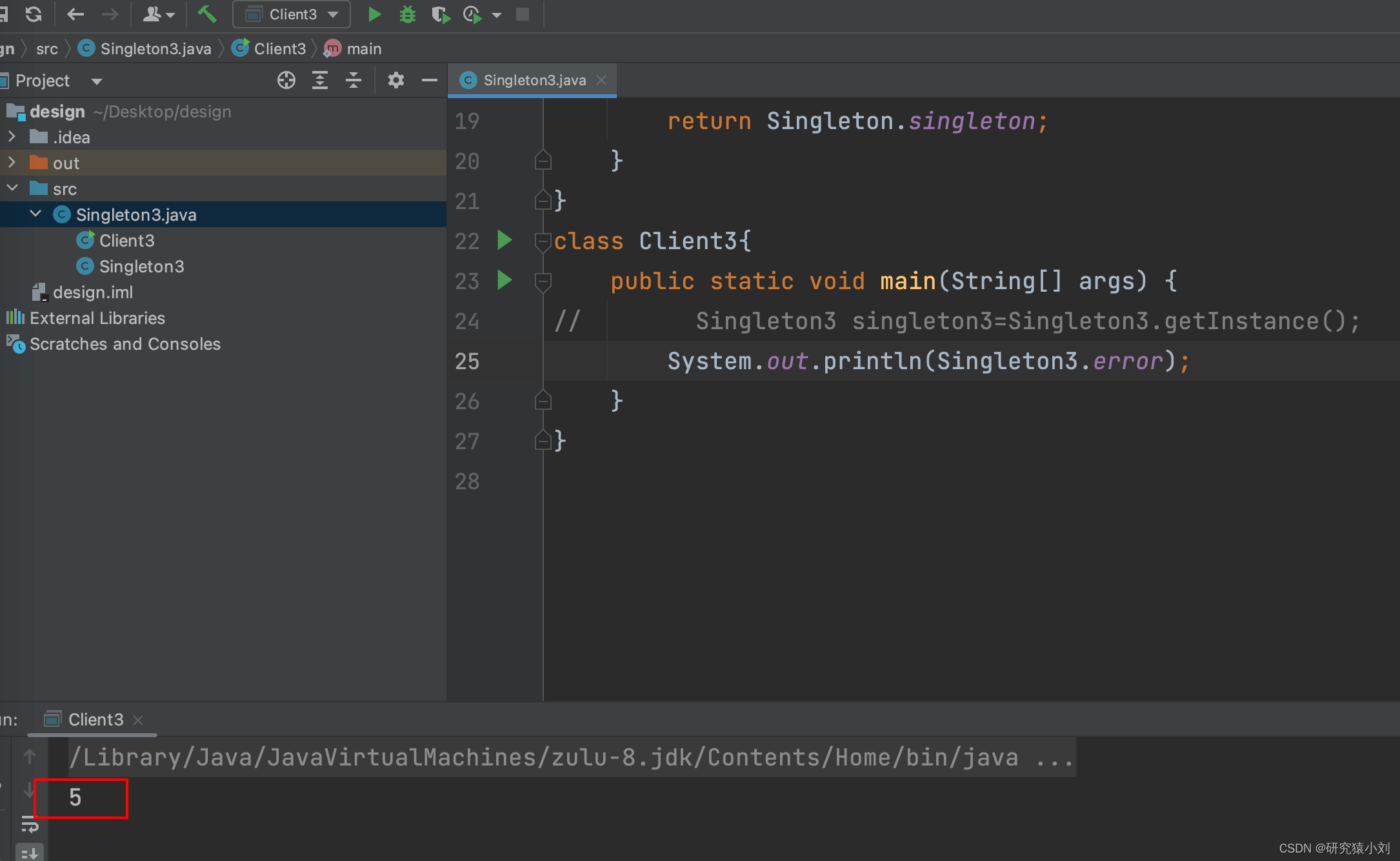Image resolution: width=1400 pixels, height=861 pixels.
Task: Click line number 25 in the gutter
Action: [467, 361]
